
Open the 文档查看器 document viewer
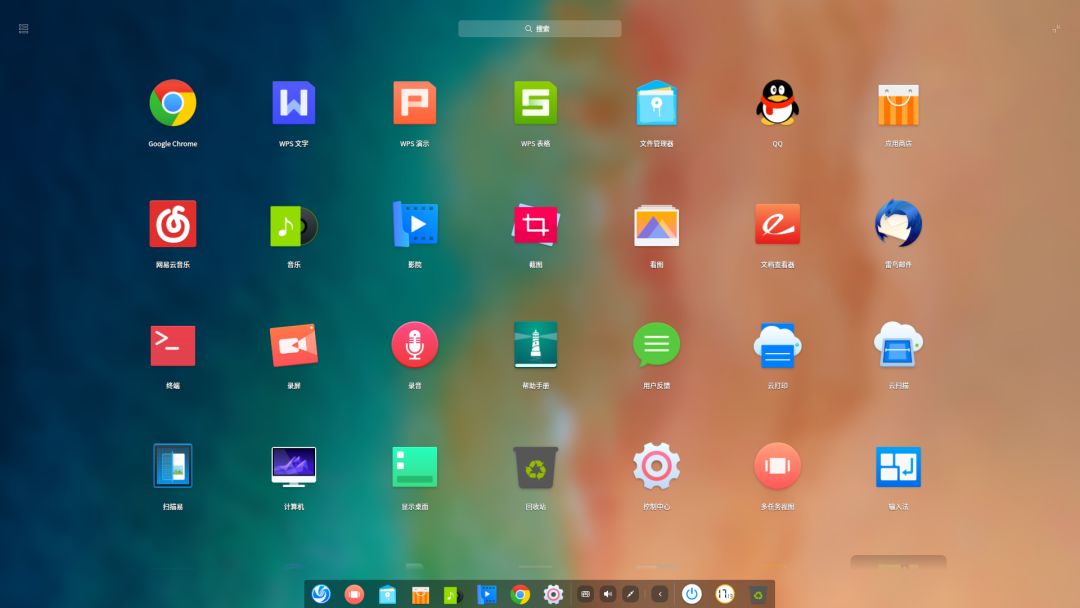tap(778, 224)
